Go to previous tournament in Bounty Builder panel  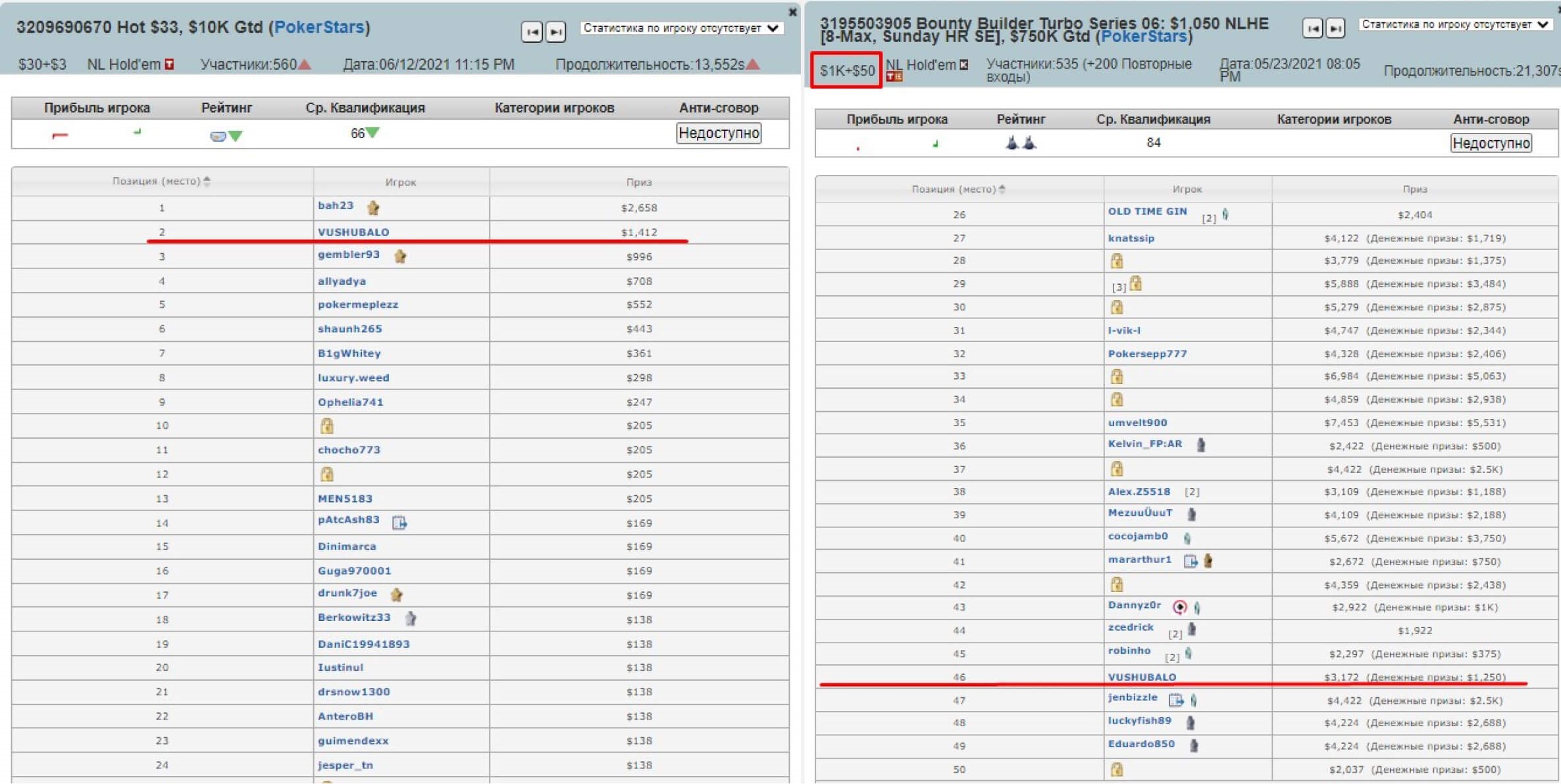(x=1312, y=28)
